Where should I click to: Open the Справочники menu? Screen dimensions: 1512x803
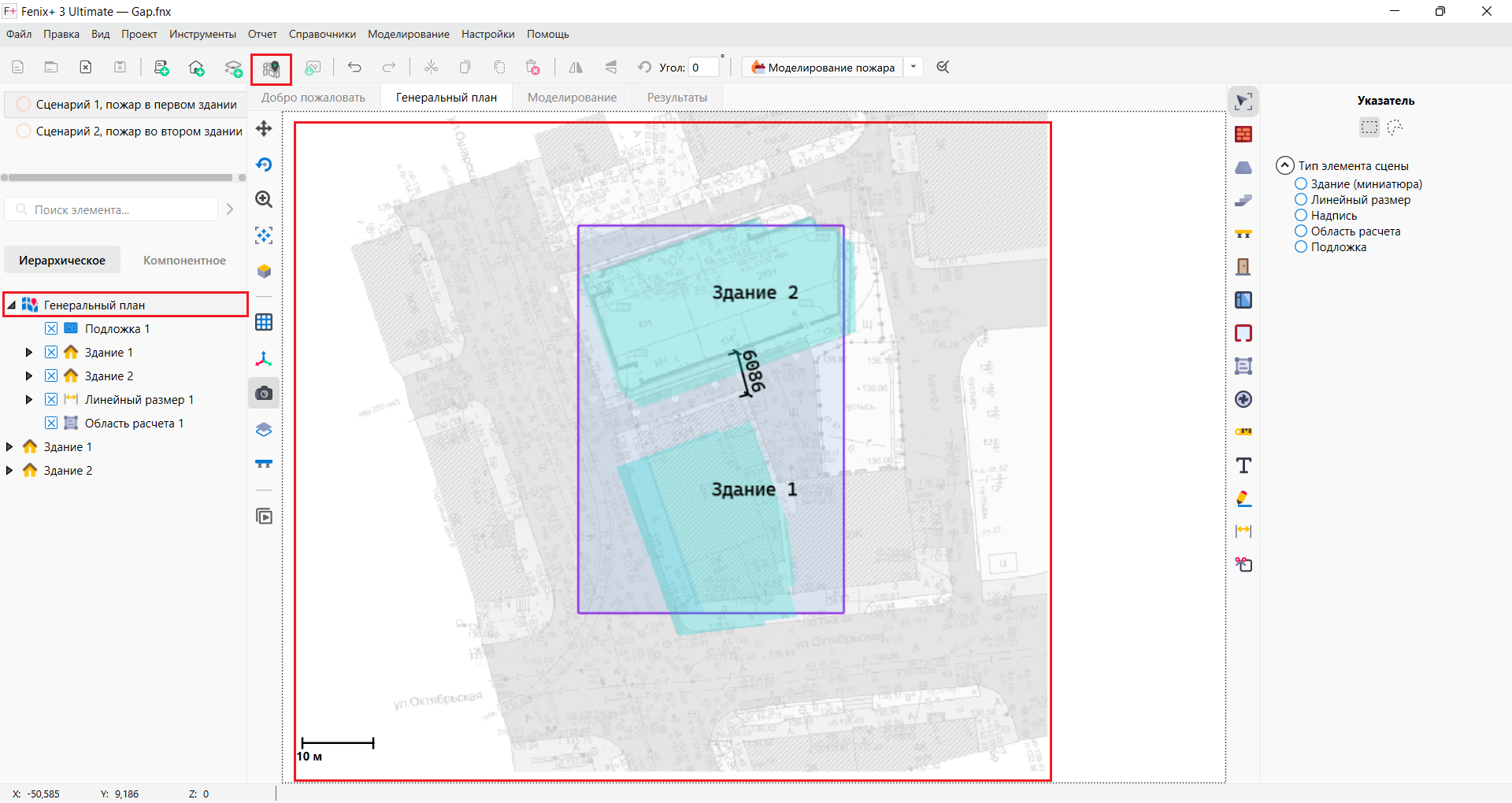point(322,35)
